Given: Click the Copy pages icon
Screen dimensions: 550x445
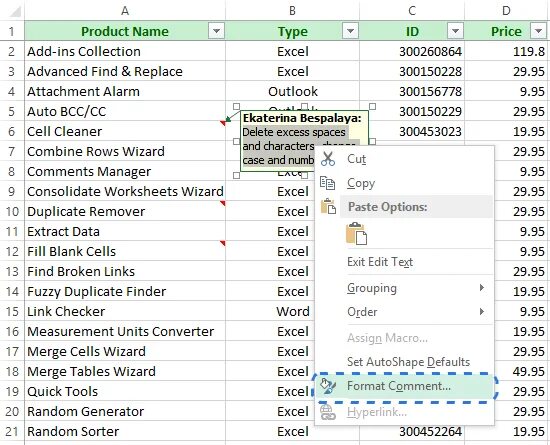Looking at the screenshot, I should pos(328,183).
